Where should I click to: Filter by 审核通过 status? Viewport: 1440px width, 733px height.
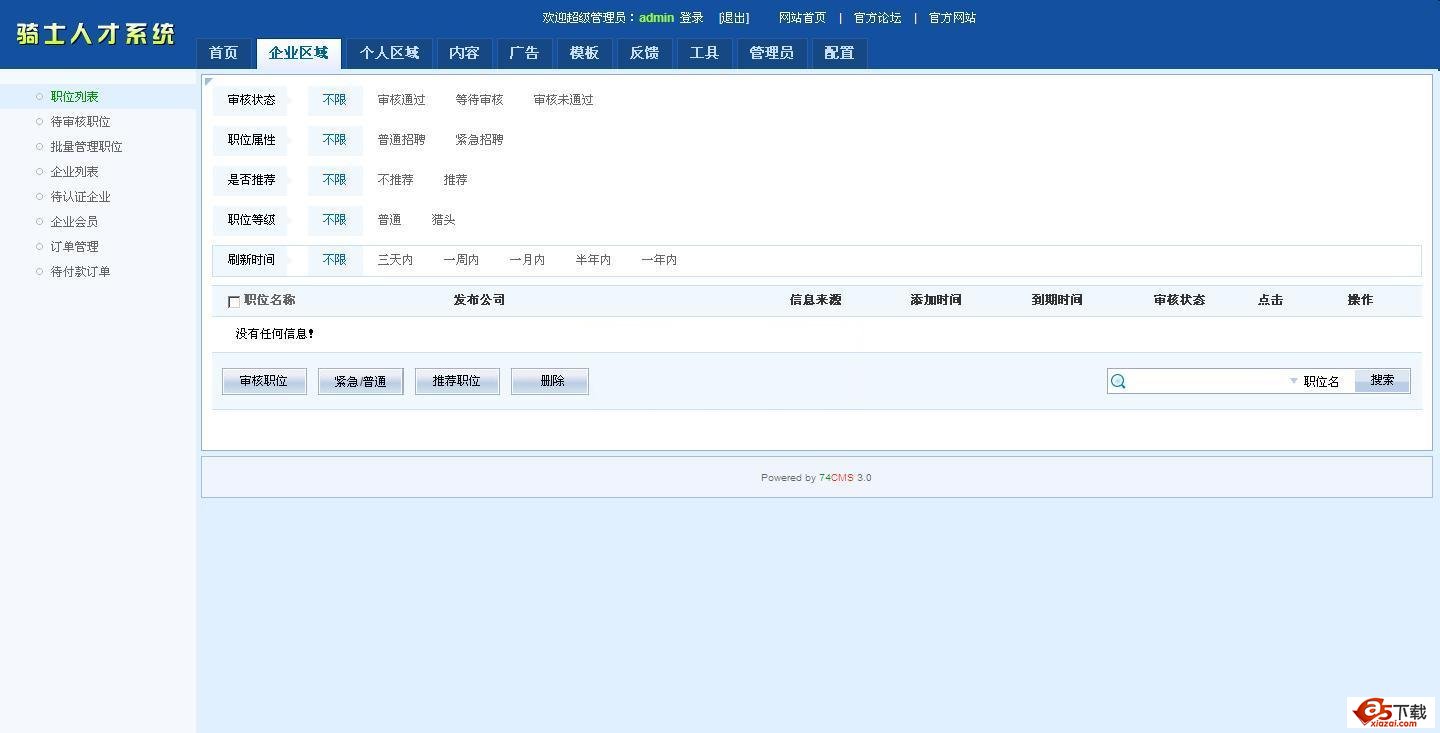click(x=401, y=100)
